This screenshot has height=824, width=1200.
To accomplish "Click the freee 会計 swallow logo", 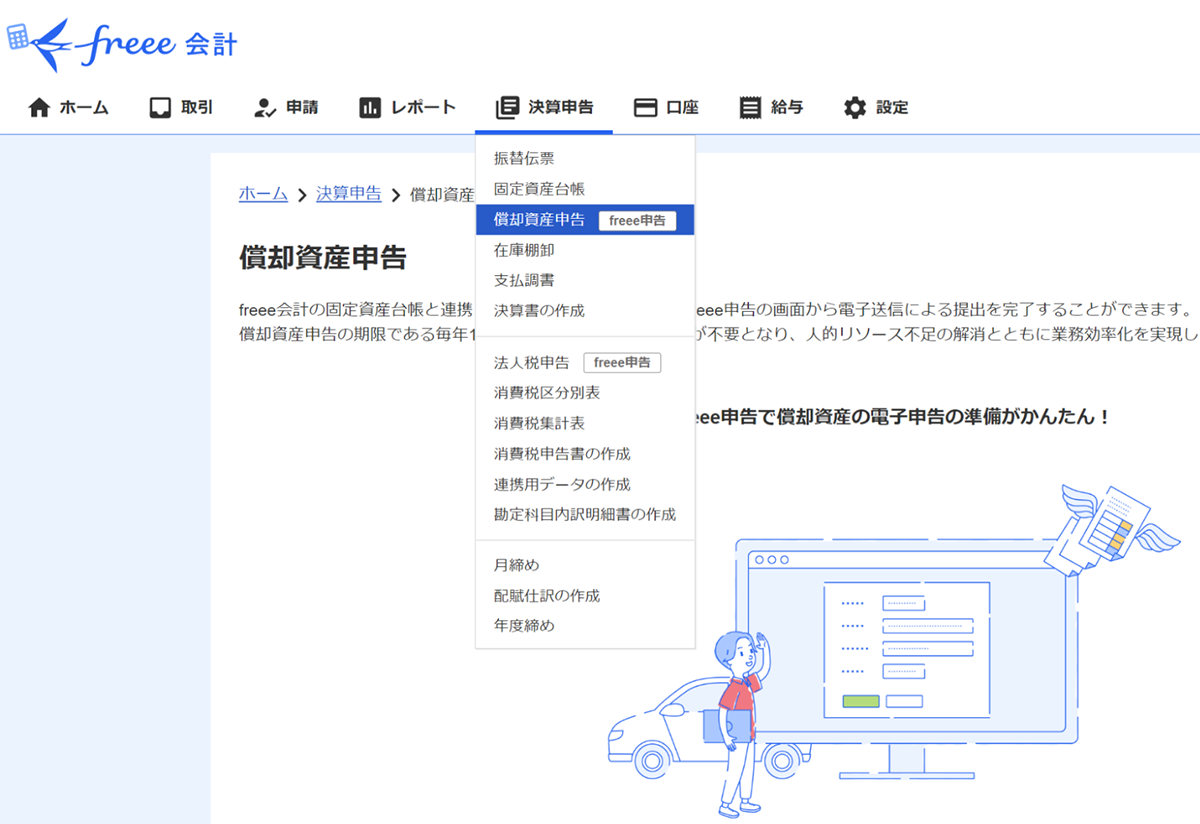I will point(122,43).
